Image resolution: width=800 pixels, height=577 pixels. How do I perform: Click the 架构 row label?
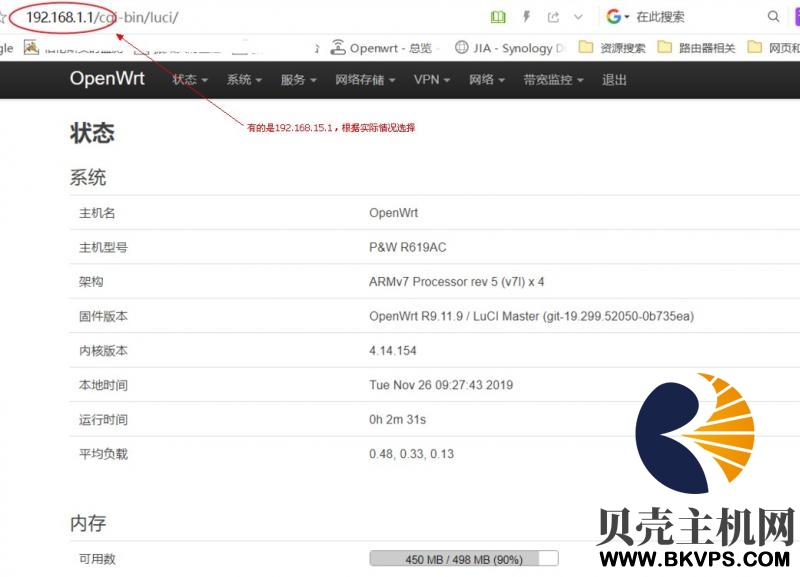[x=91, y=282]
